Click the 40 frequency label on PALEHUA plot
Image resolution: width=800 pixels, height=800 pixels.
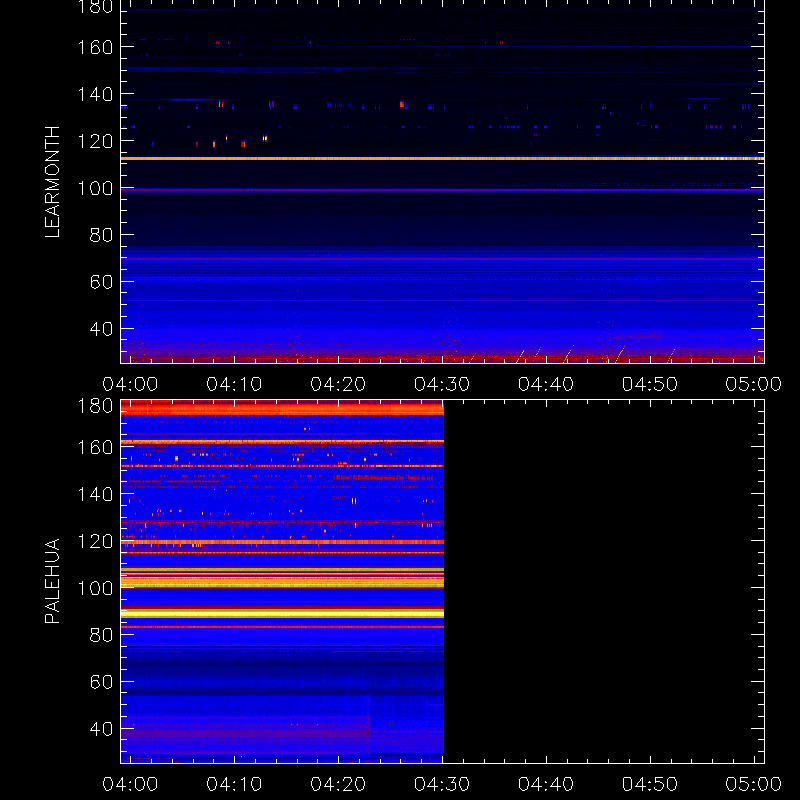[x=101, y=729]
